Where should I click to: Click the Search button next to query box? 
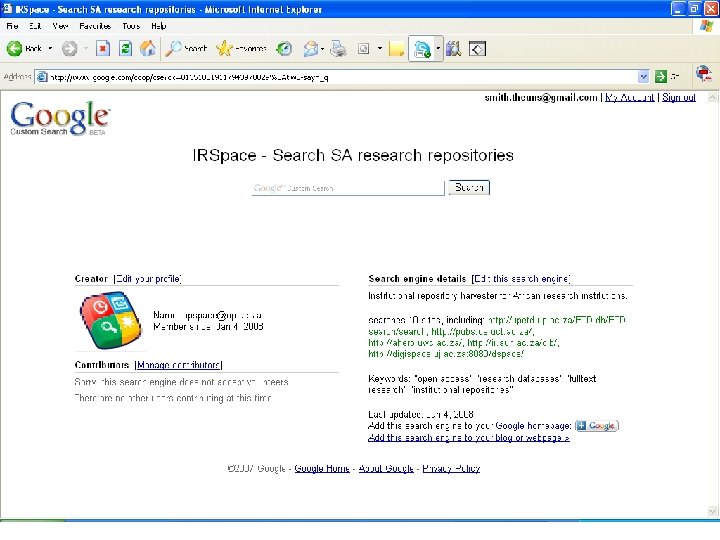pos(469,187)
